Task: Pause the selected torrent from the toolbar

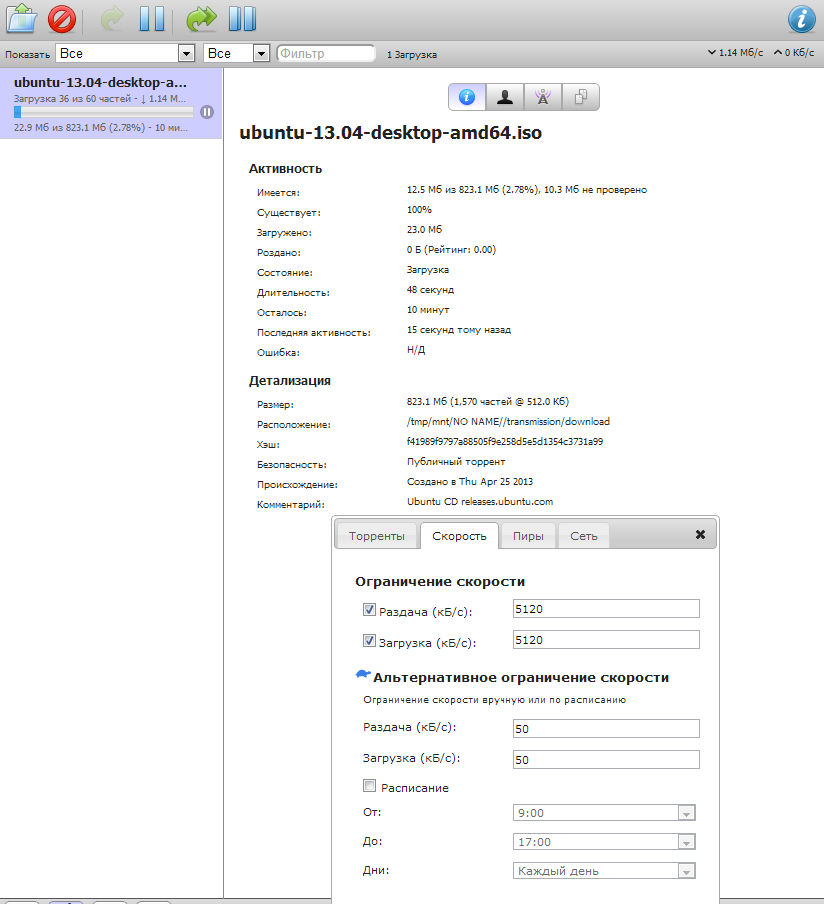Action: coord(152,19)
